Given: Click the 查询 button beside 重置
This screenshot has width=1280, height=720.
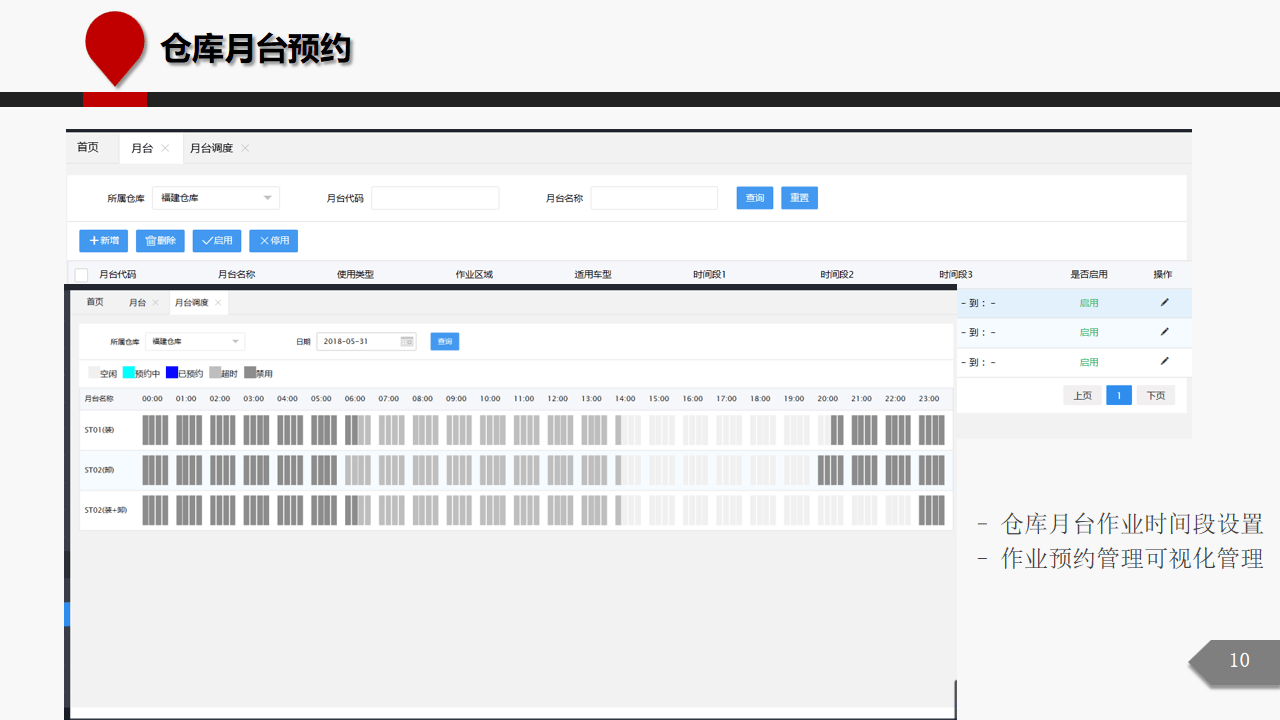Looking at the screenshot, I should [755, 198].
